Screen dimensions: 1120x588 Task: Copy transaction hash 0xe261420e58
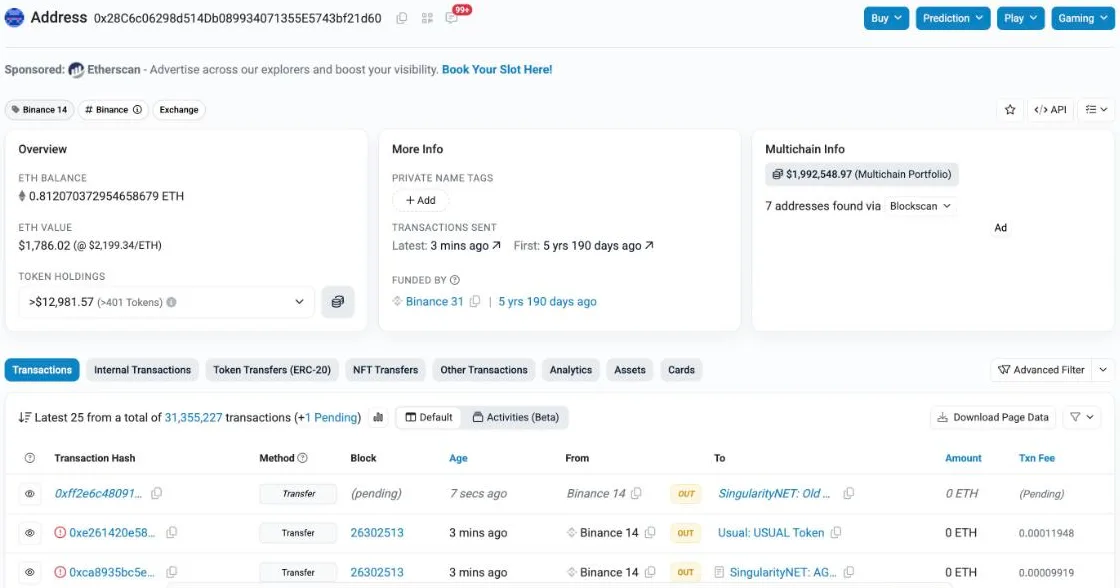point(171,532)
